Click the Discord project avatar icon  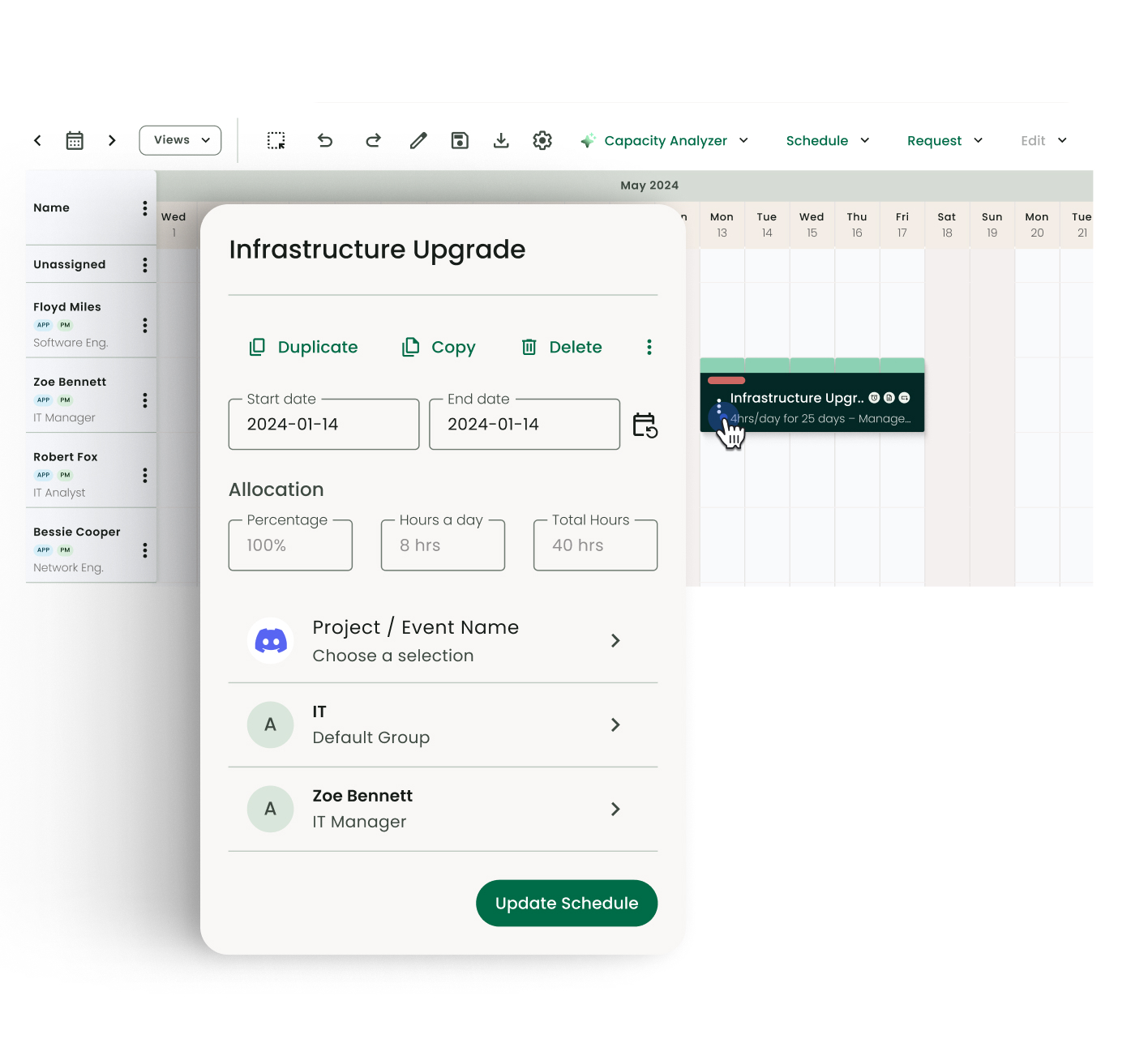(271, 641)
